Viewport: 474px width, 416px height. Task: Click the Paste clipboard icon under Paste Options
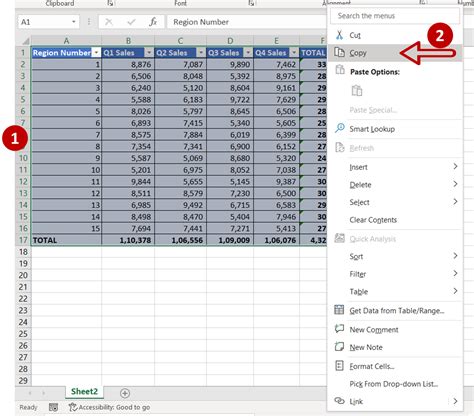pos(357,90)
